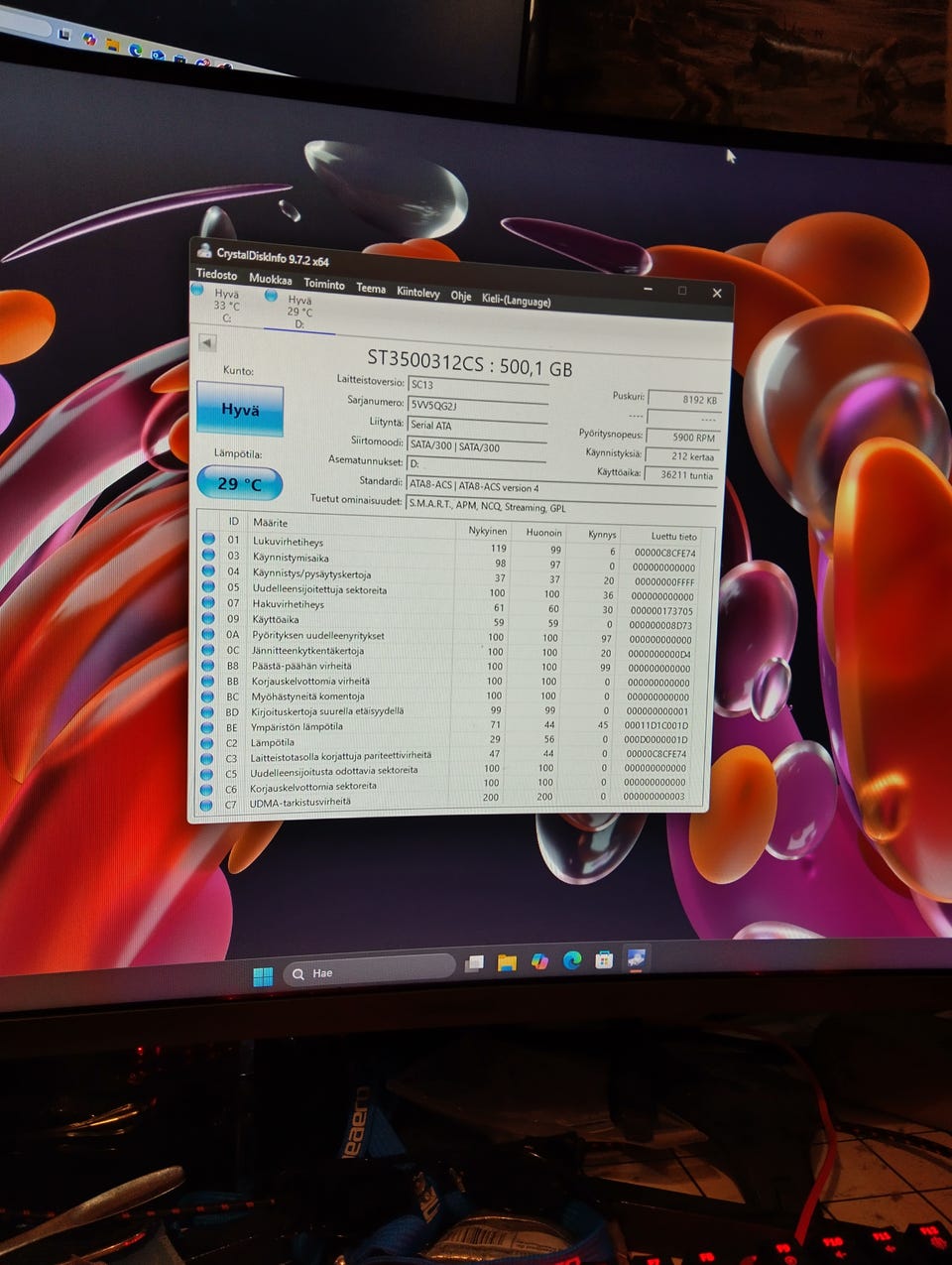
Task: Click the status dot for attribute 01 Lukuvirhetiheys
Action: [208, 539]
